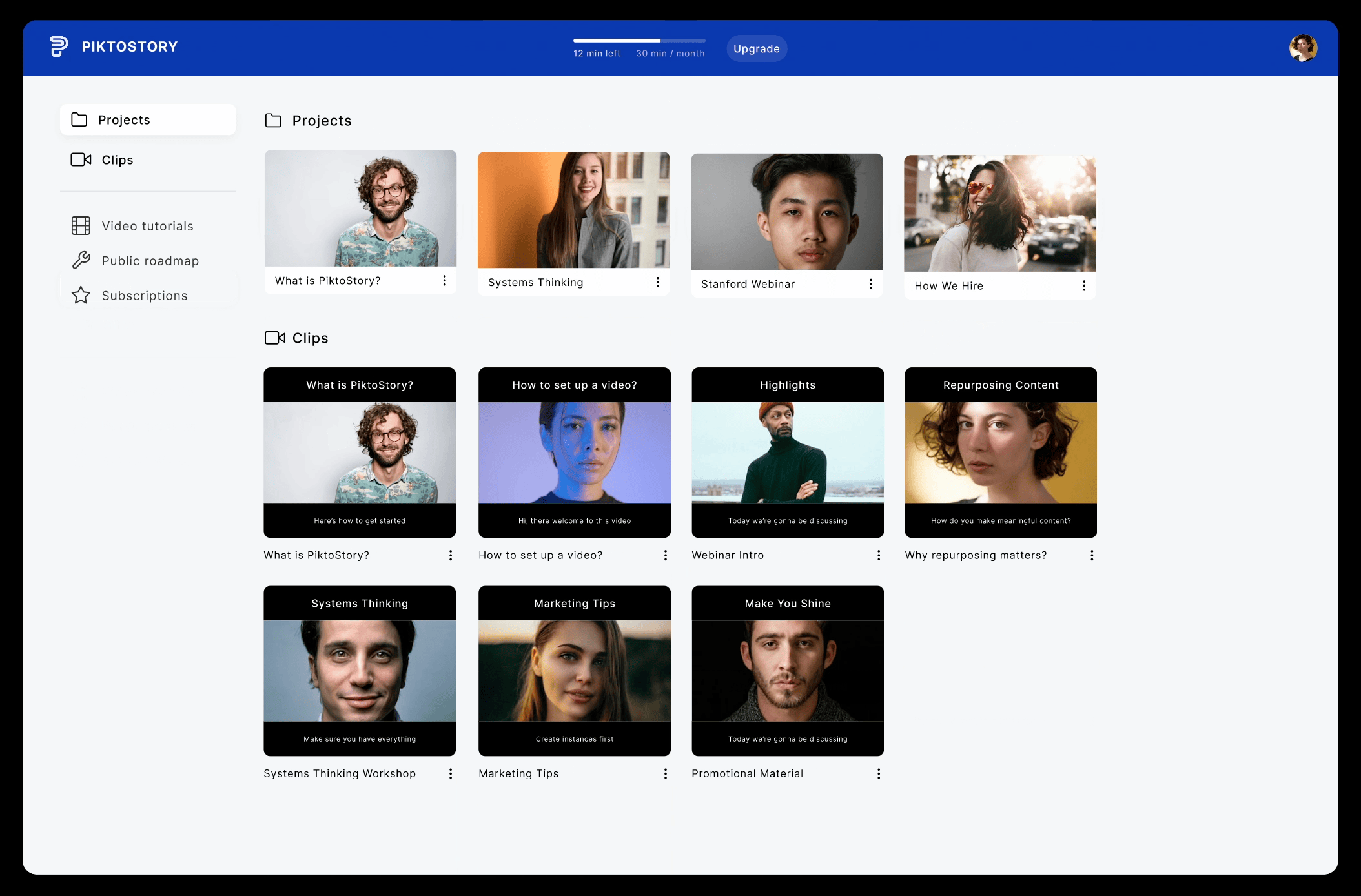Open the Public roadmap link
The height and width of the screenshot is (896, 1361).
[150, 261]
